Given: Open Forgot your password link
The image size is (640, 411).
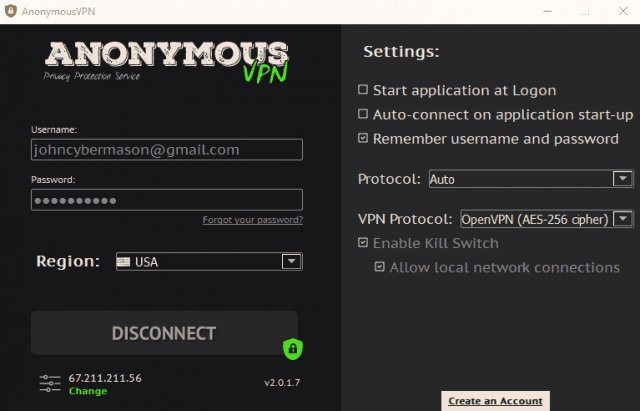Looking at the screenshot, I should pos(253,220).
